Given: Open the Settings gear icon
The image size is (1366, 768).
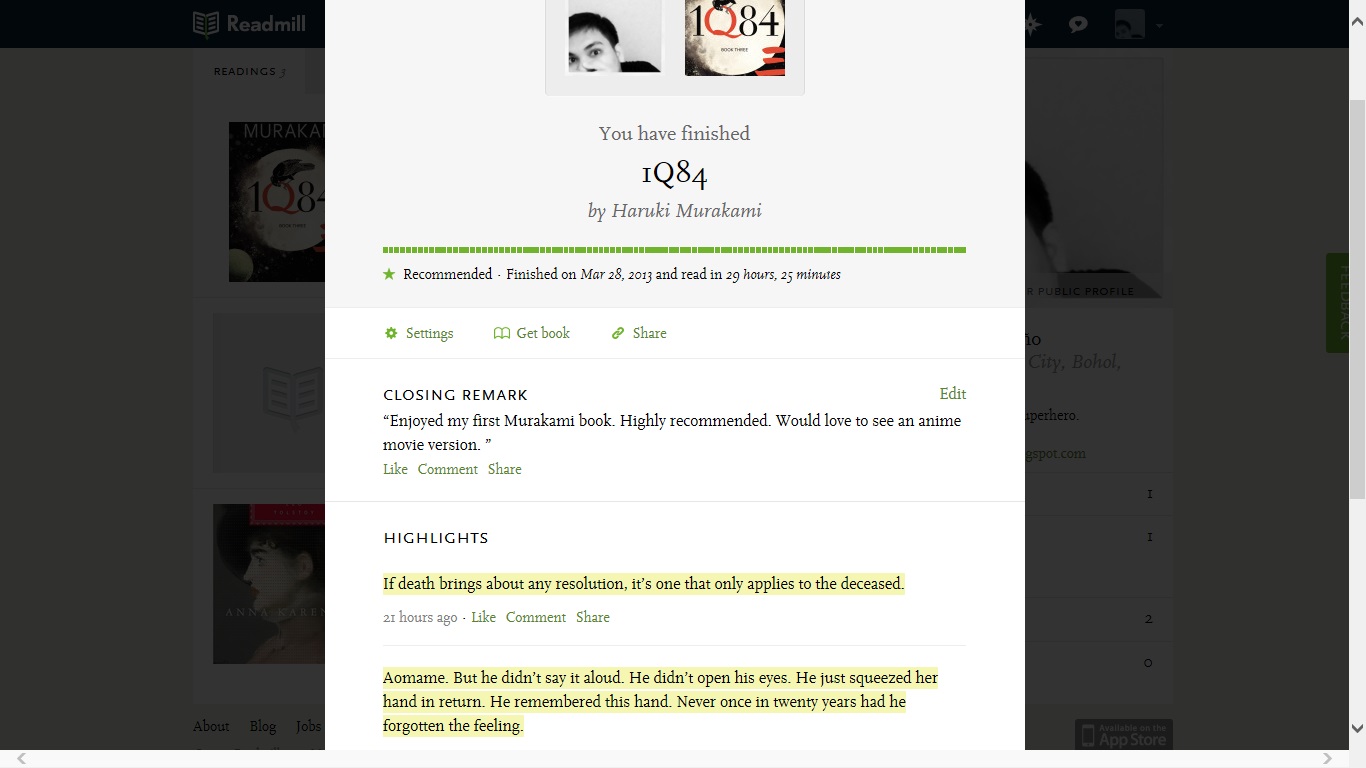Looking at the screenshot, I should pyautogui.click(x=391, y=333).
